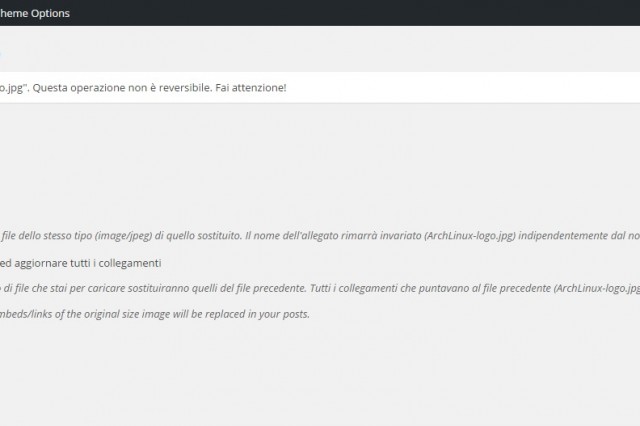This screenshot has height=426, width=640.
Task: Open the Theme Options admin bar menu
Action: (x=35, y=13)
